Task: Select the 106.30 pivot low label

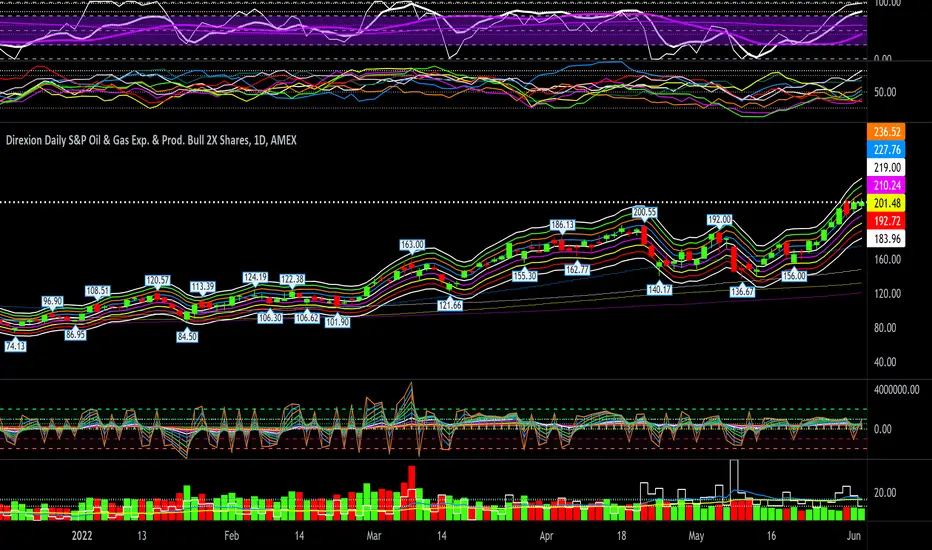Action: [x=270, y=318]
